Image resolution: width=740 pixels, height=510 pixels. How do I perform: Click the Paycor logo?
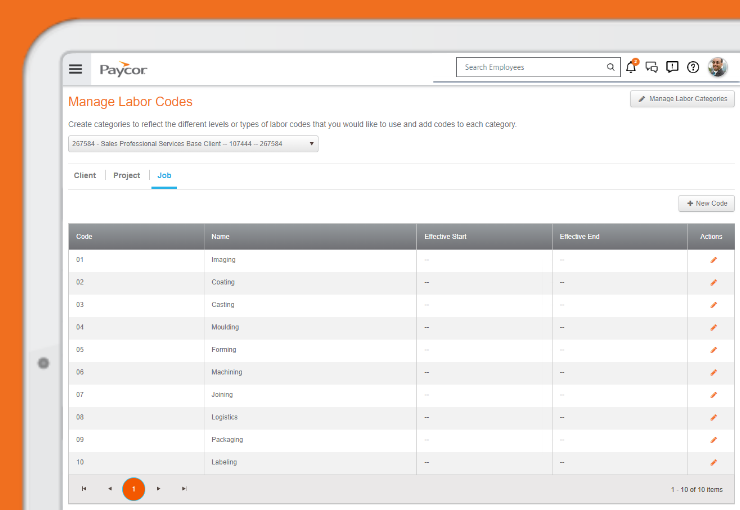point(123,69)
